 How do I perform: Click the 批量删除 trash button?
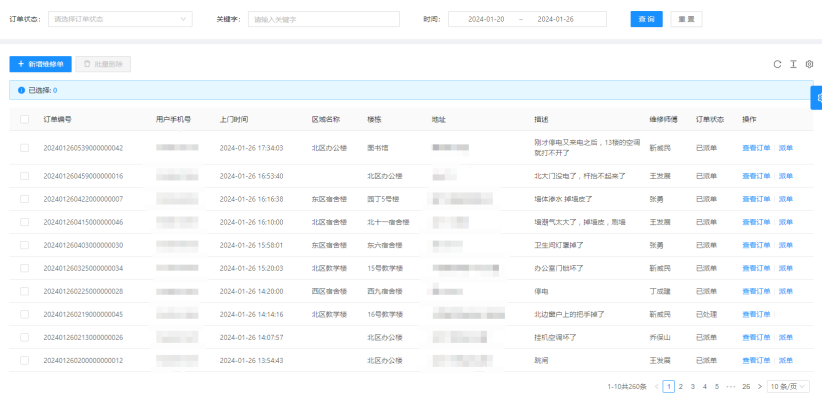[103, 64]
